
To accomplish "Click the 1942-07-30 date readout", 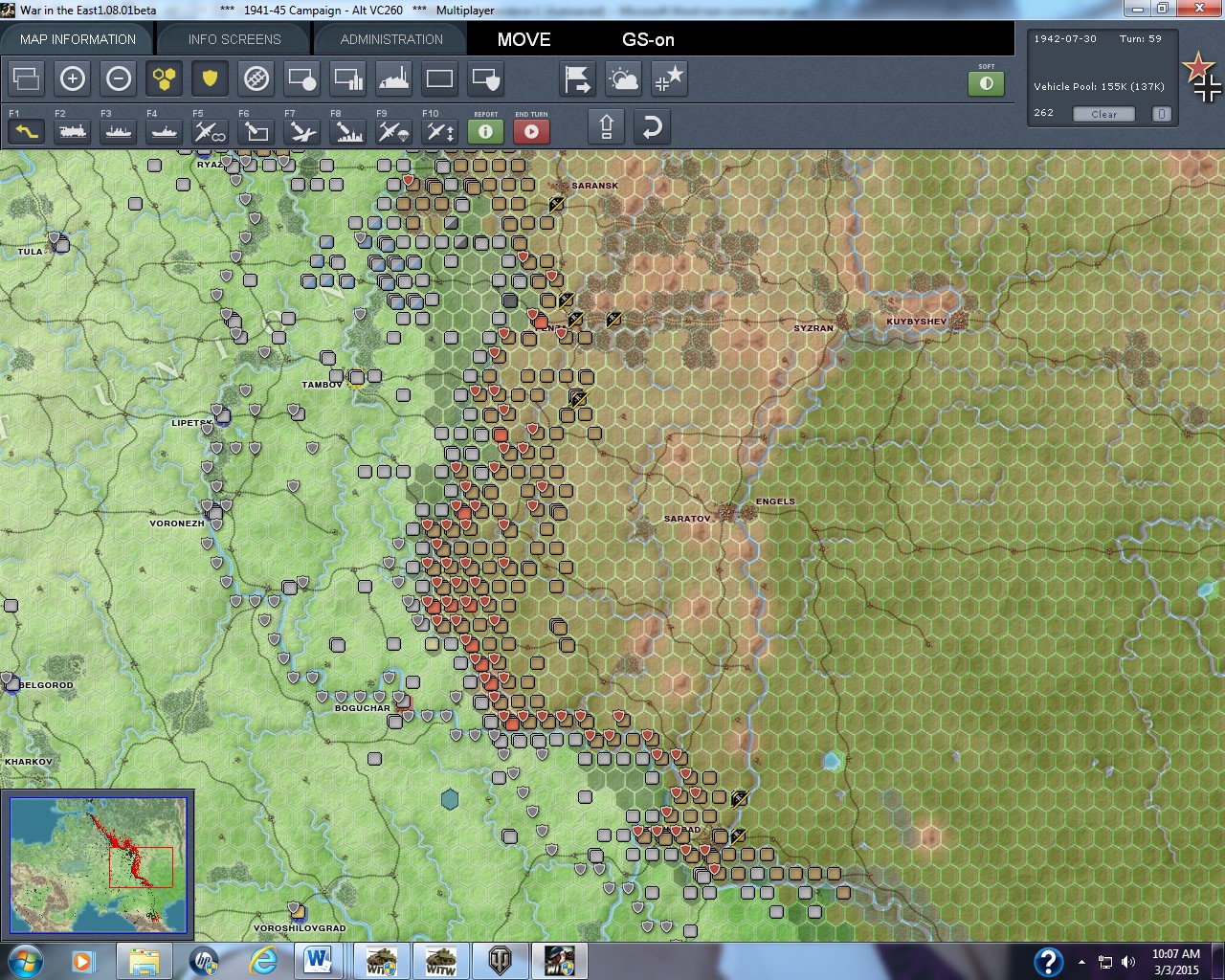I will (1065, 39).
